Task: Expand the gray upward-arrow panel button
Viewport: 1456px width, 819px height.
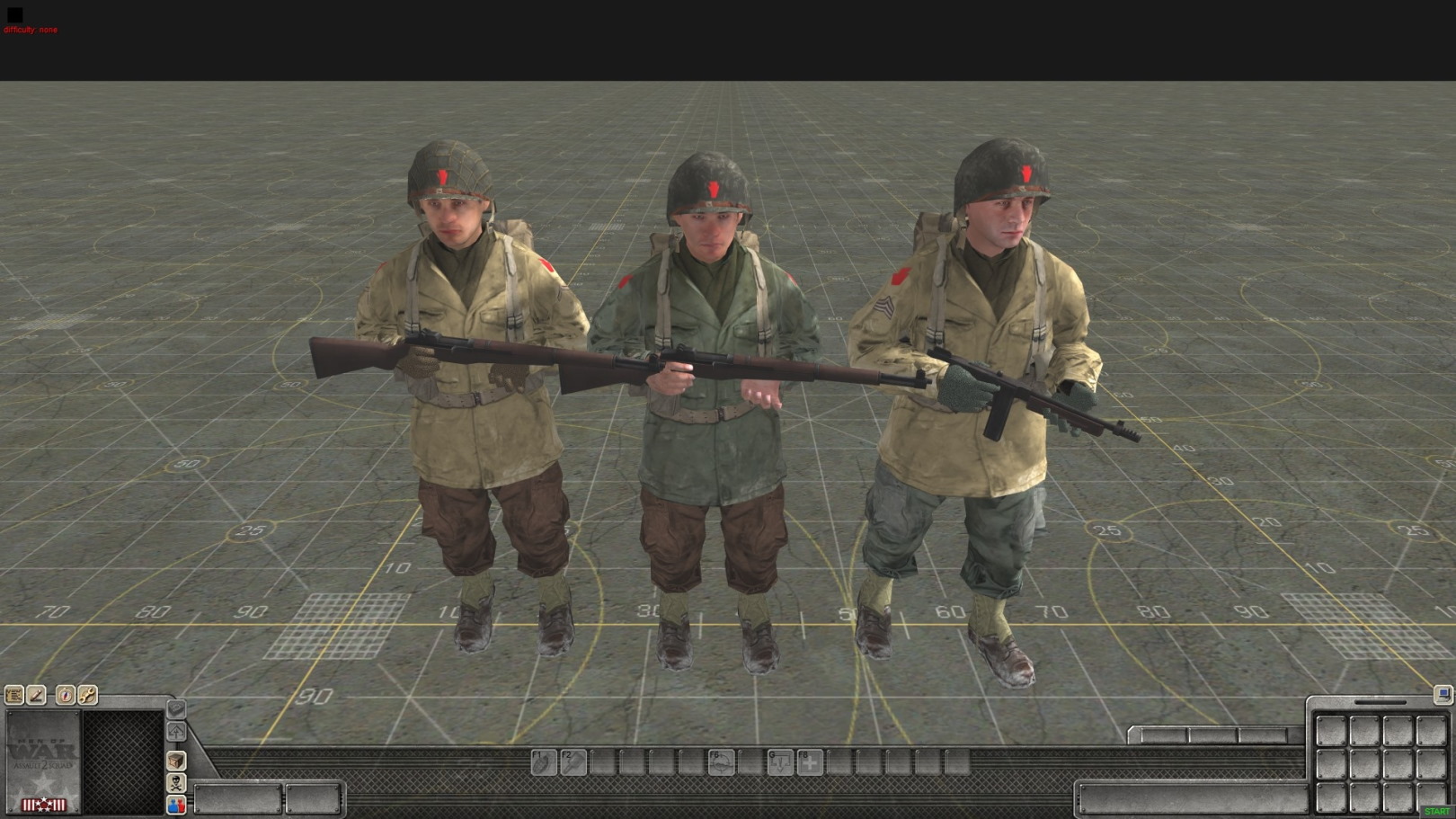Action: click(x=176, y=732)
